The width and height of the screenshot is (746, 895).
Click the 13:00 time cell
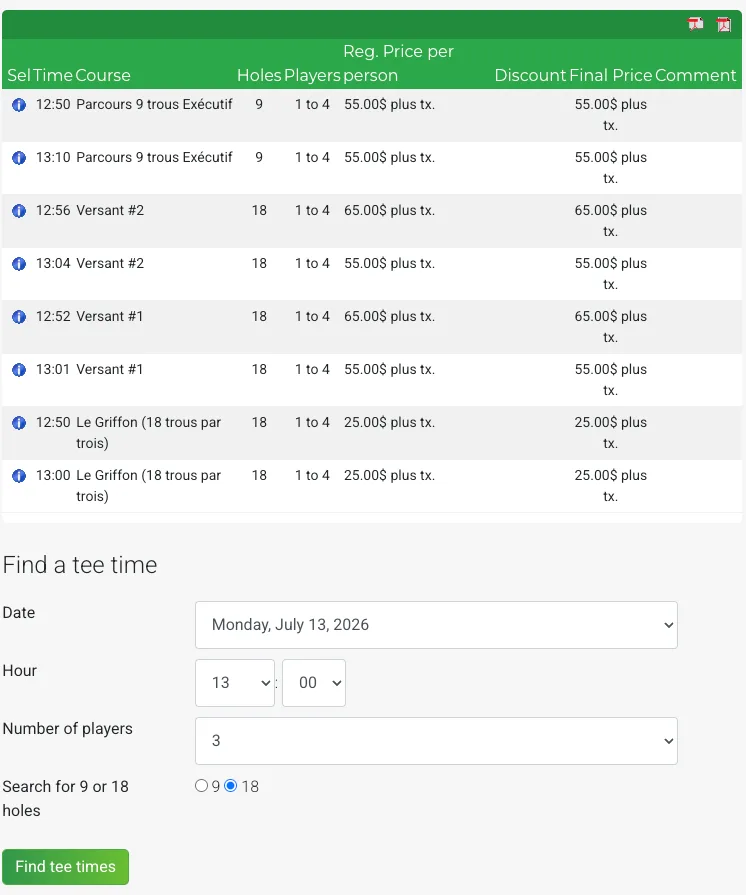(x=53, y=476)
